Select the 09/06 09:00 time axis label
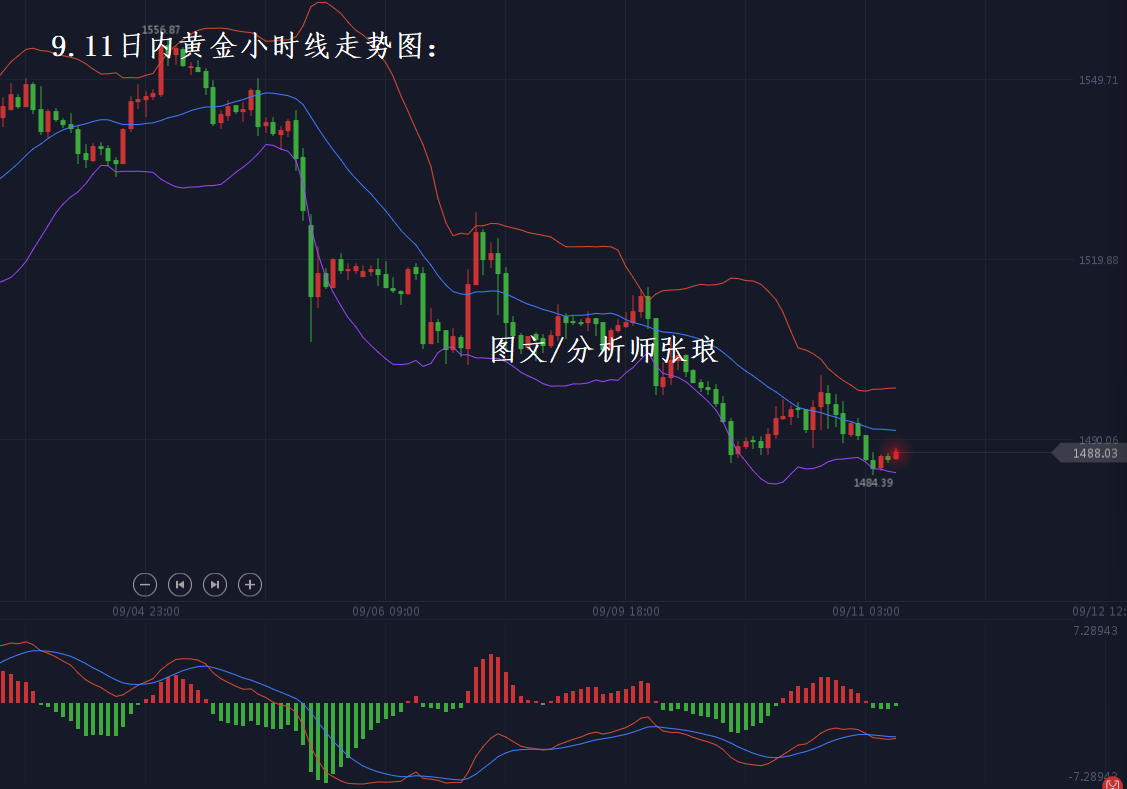This screenshot has width=1127, height=789. click(x=386, y=611)
